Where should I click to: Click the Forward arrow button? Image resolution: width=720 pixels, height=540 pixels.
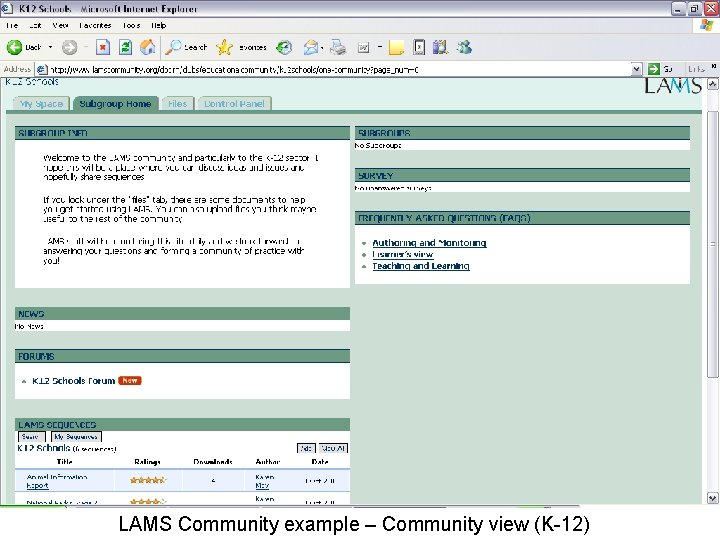[70, 47]
